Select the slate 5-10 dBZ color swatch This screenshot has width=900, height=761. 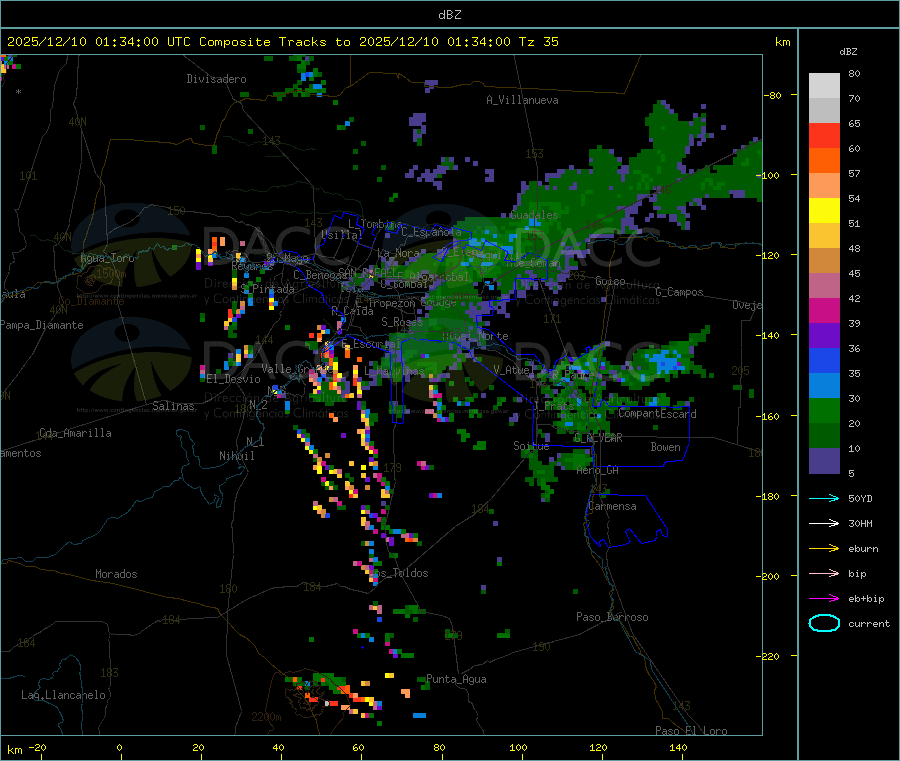coord(824,461)
